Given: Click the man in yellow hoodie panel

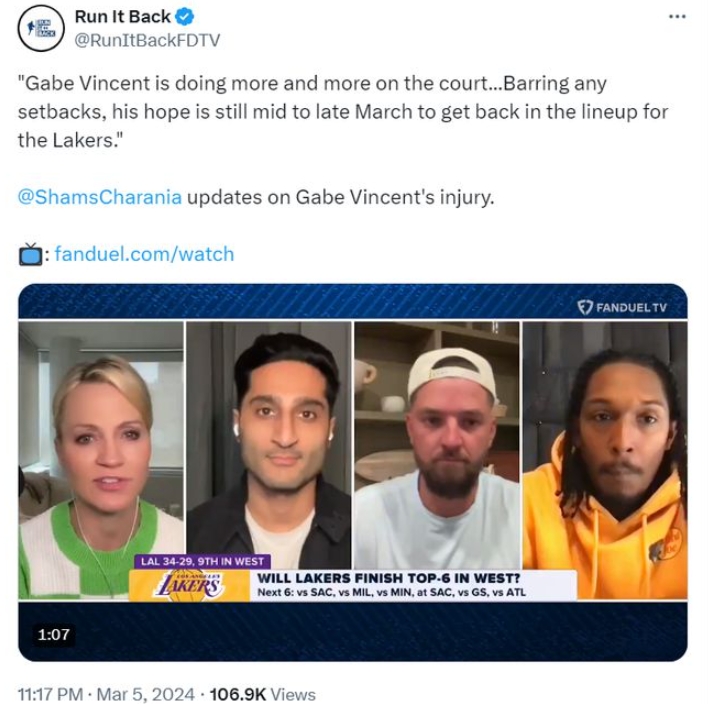Looking at the screenshot, I should [605, 460].
